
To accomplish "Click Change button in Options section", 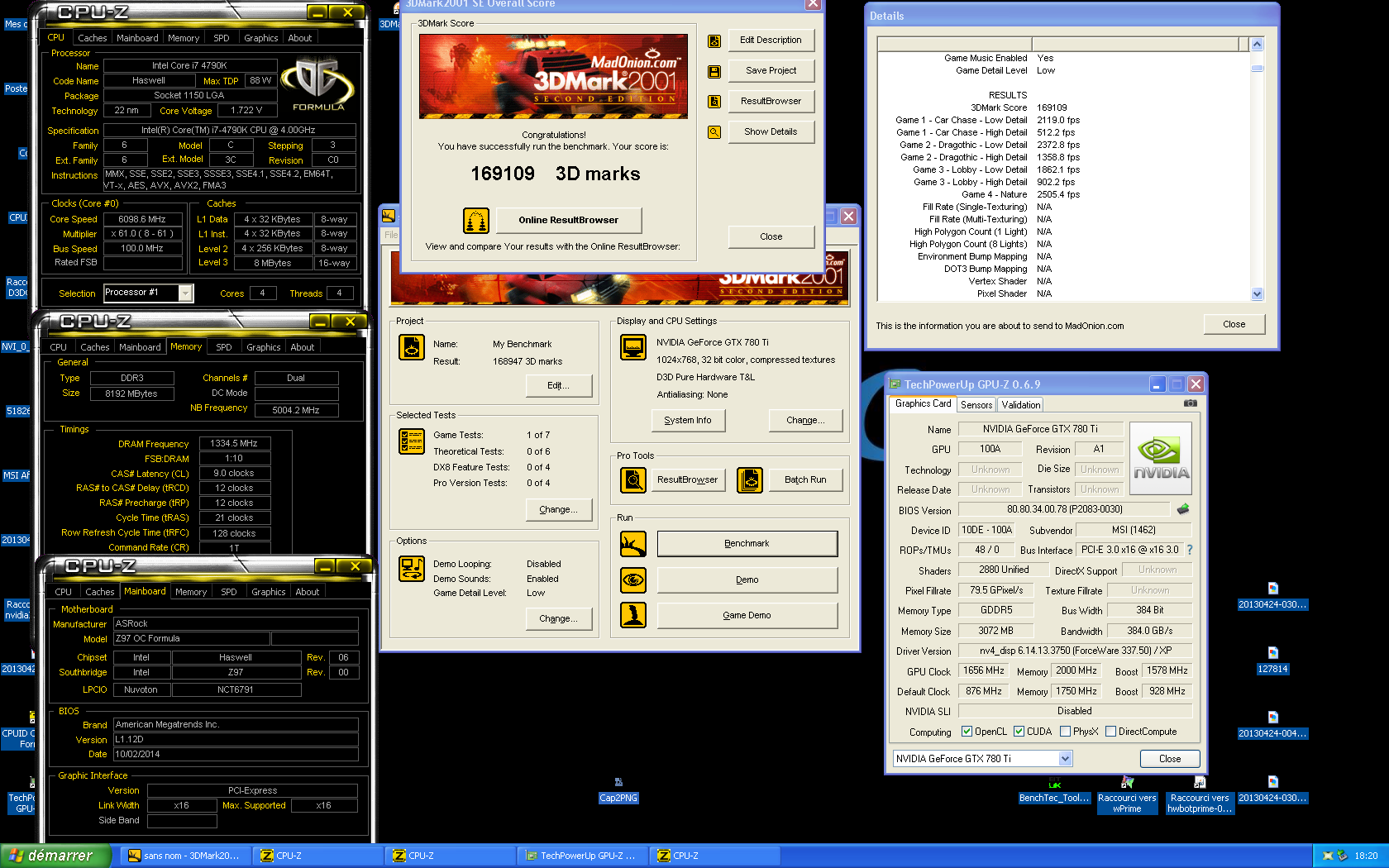I will [559, 619].
